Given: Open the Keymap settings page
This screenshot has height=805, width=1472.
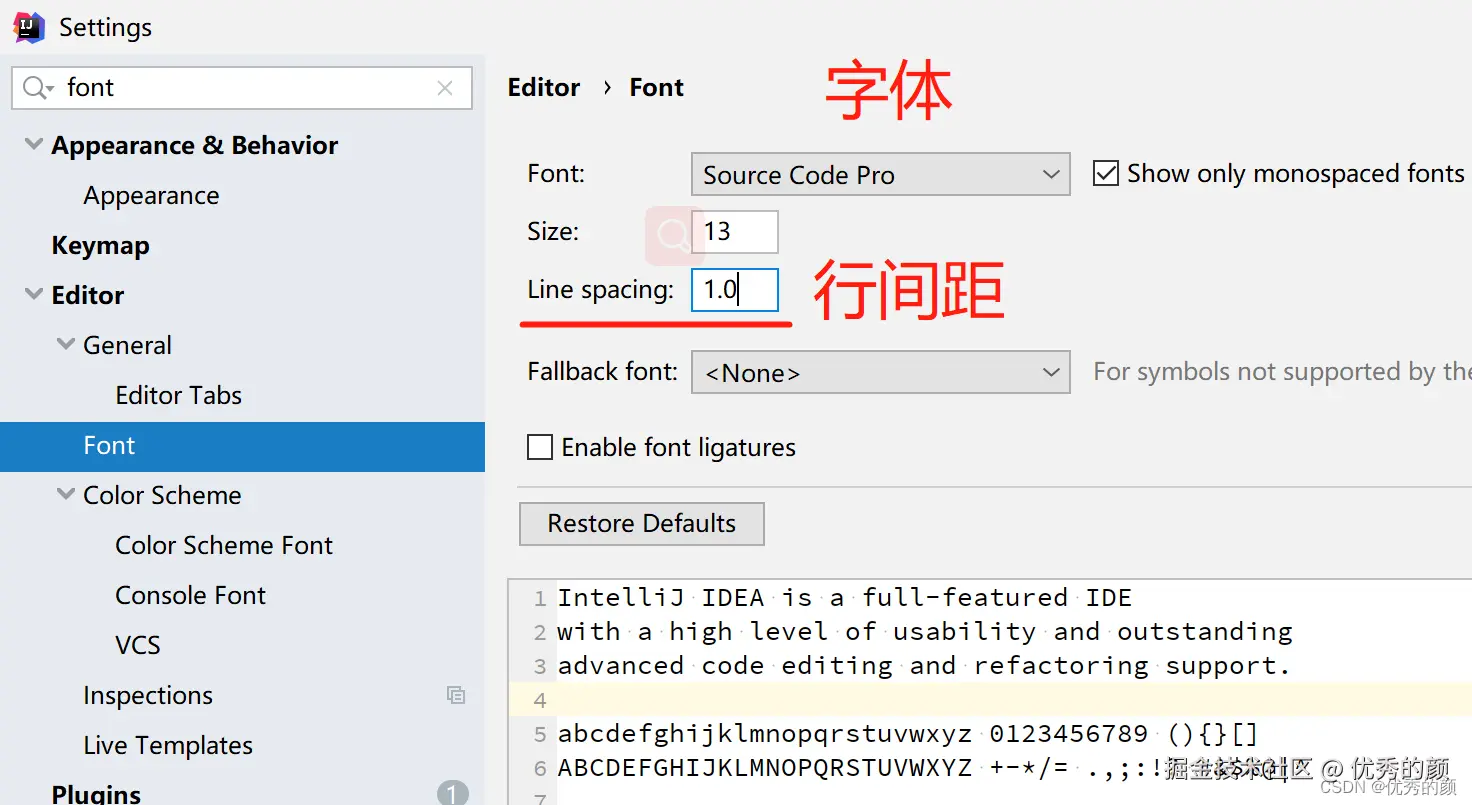Looking at the screenshot, I should [x=100, y=245].
